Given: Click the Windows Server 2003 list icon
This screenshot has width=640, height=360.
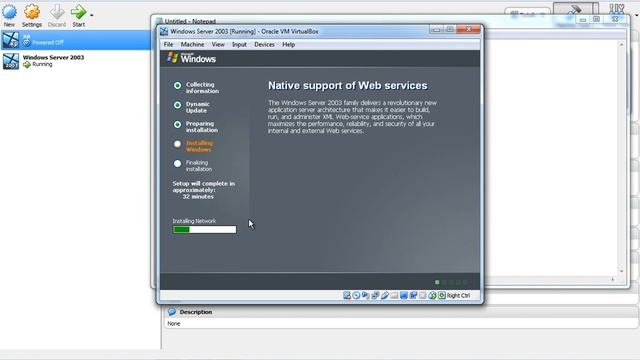Looking at the screenshot, I should click(x=11, y=61).
